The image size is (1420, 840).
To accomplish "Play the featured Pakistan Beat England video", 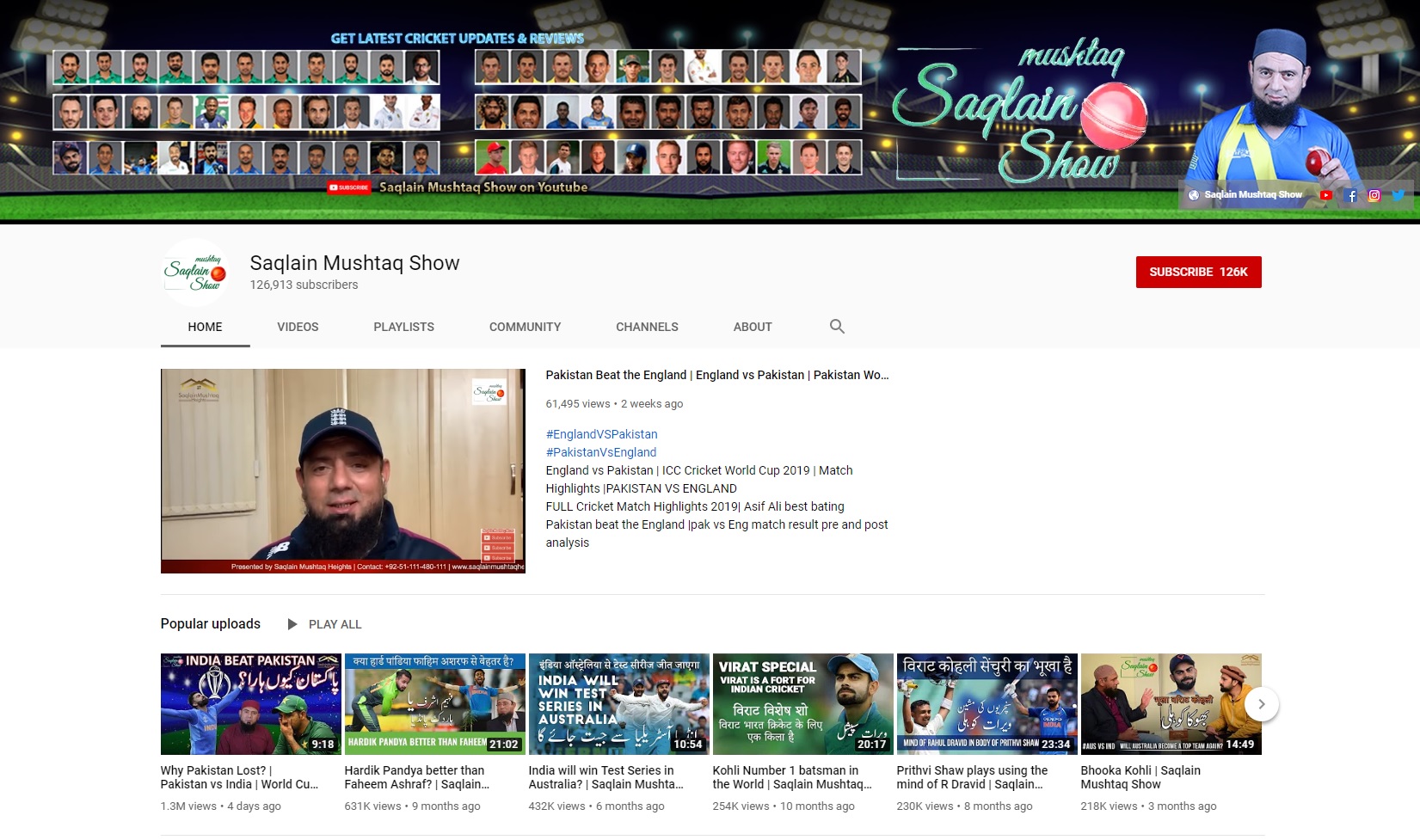I will point(343,471).
